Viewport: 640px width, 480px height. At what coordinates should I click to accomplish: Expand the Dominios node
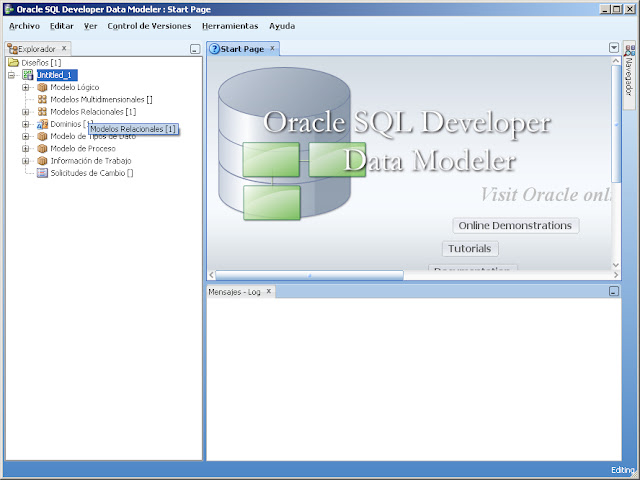pos(25,124)
